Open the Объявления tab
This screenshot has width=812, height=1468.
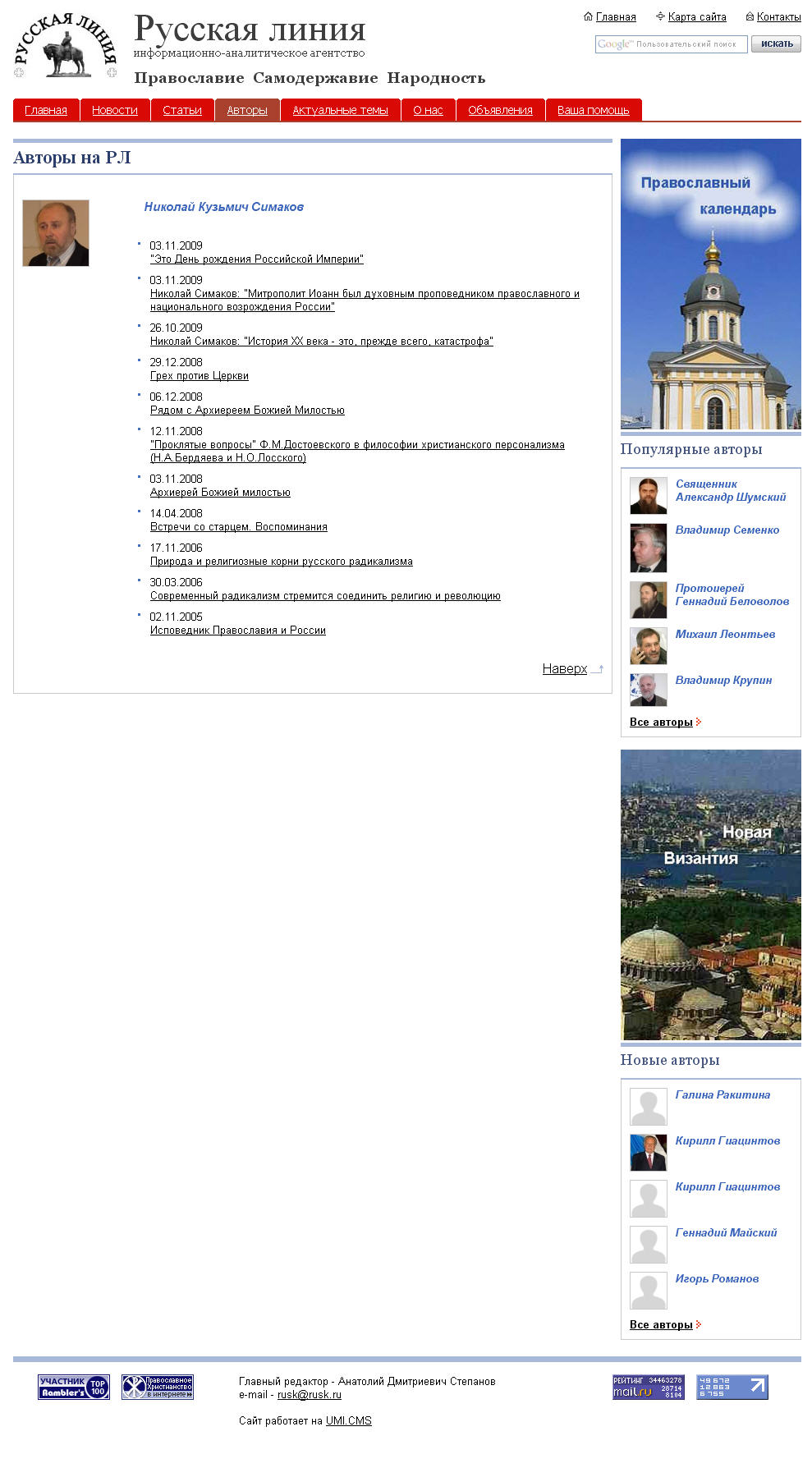coord(500,110)
